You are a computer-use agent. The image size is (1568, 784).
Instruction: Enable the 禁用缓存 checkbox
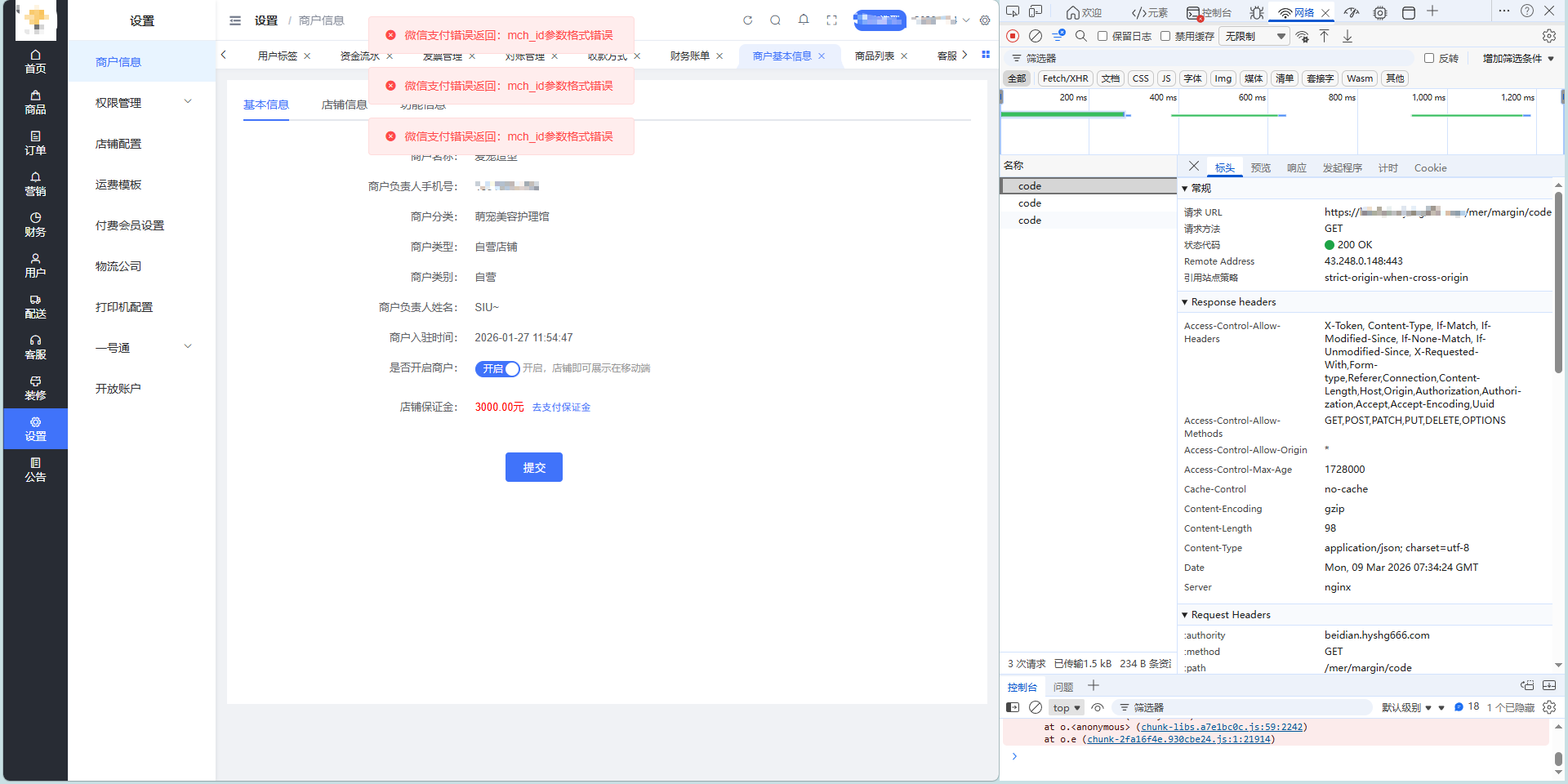click(1165, 36)
